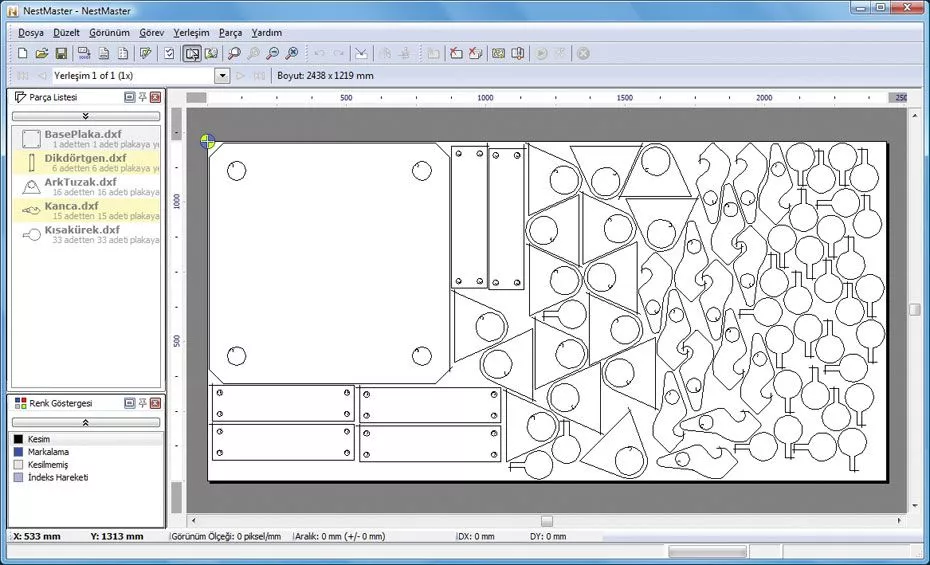Open the Düzelt menu

coord(66,33)
